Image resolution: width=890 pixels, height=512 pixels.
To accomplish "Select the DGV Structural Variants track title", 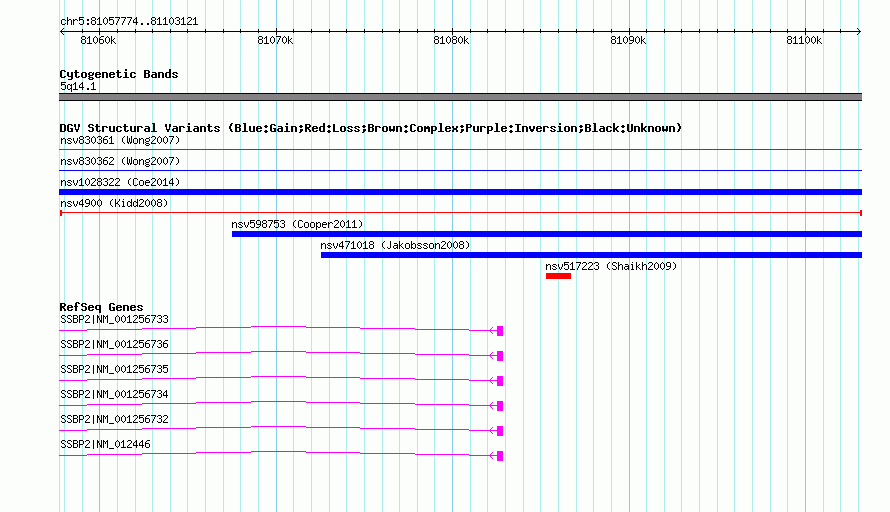I will point(371,128).
